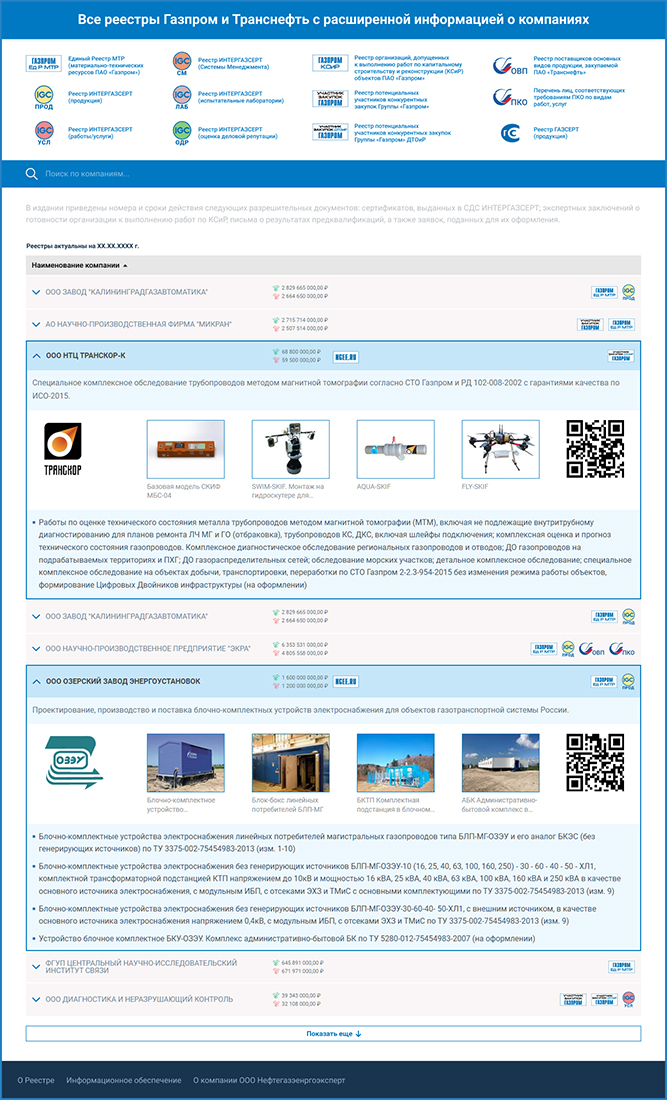The image size is (667, 1100).
Task: Click ОВП badge in ЭКРА row
Action: coord(592,649)
